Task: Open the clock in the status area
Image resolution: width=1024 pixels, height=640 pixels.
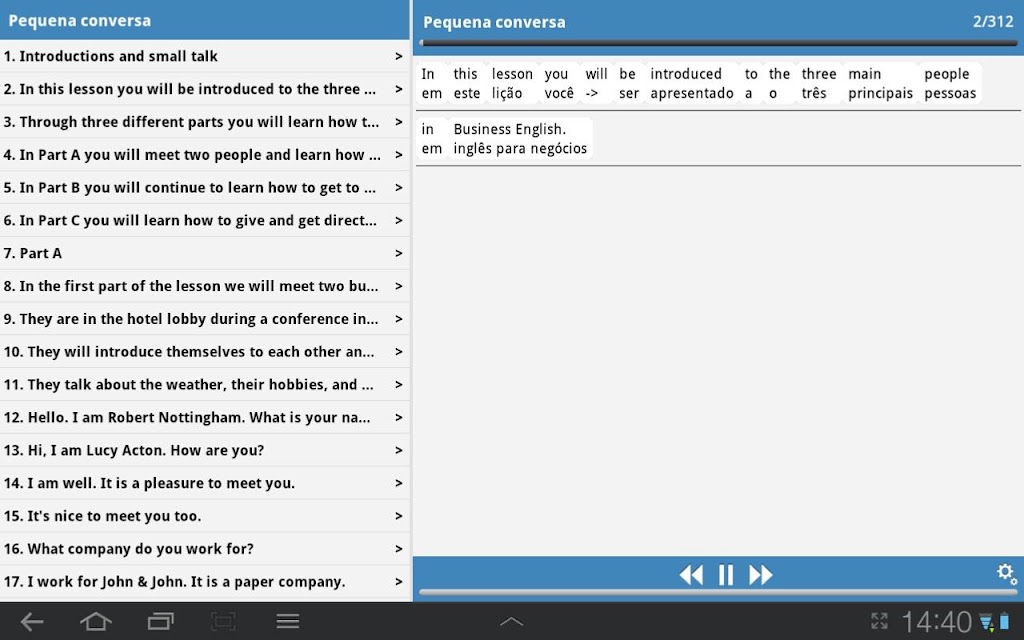Action: tap(936, 622)
